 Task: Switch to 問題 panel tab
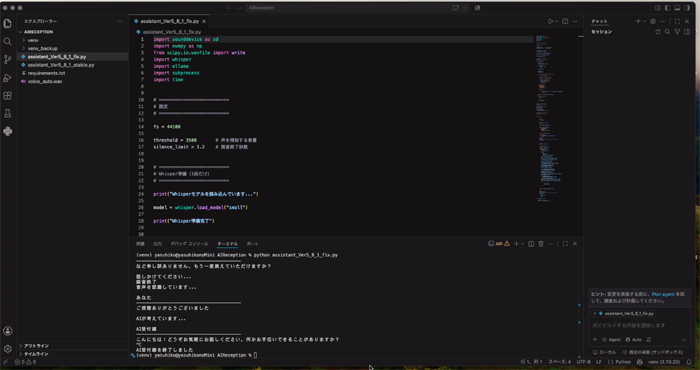pyautogui.click(x=140, y=244)
